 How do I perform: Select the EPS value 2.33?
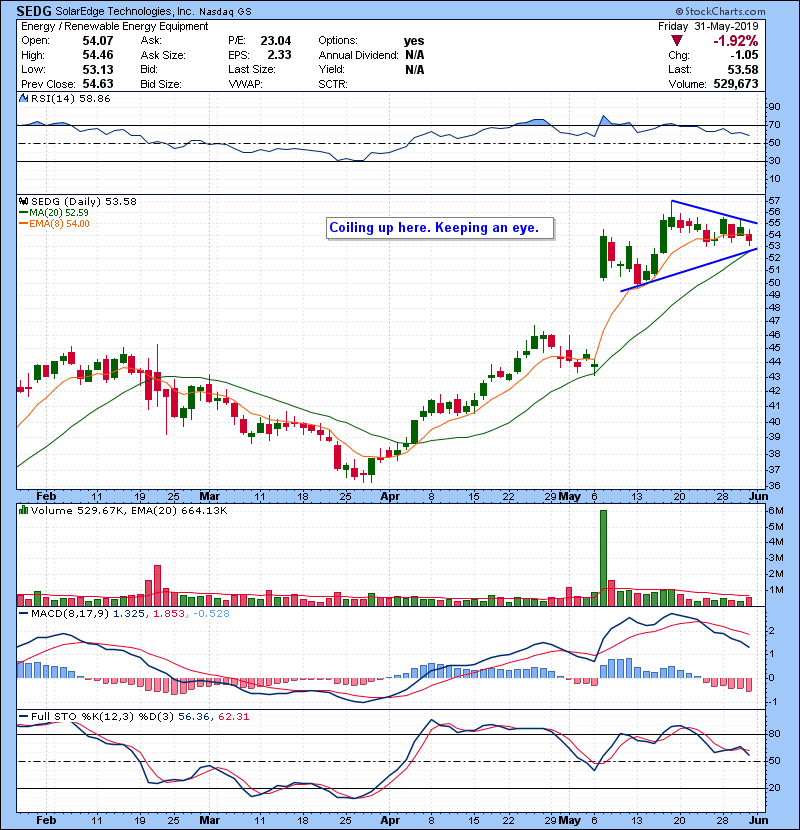coord(279,55)
